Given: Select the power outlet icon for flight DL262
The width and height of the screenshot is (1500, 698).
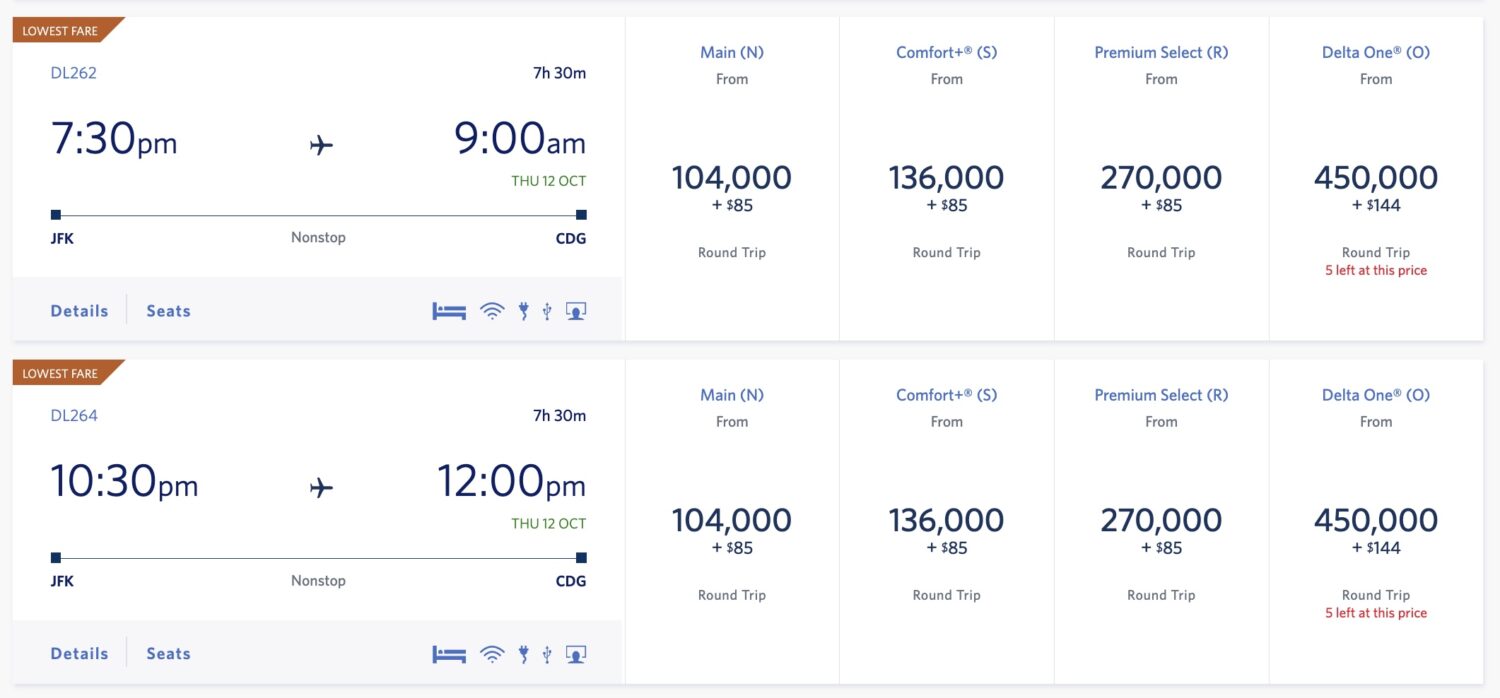Looking at the screenshot, I should [522, 310].
